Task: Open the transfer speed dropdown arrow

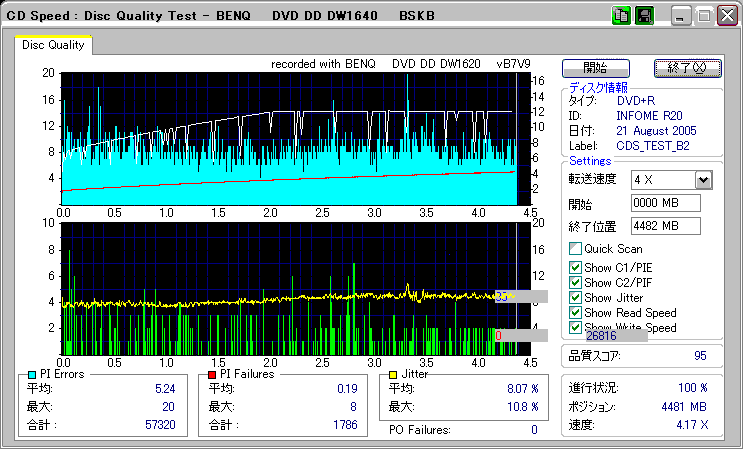Action: click(703, 180)
